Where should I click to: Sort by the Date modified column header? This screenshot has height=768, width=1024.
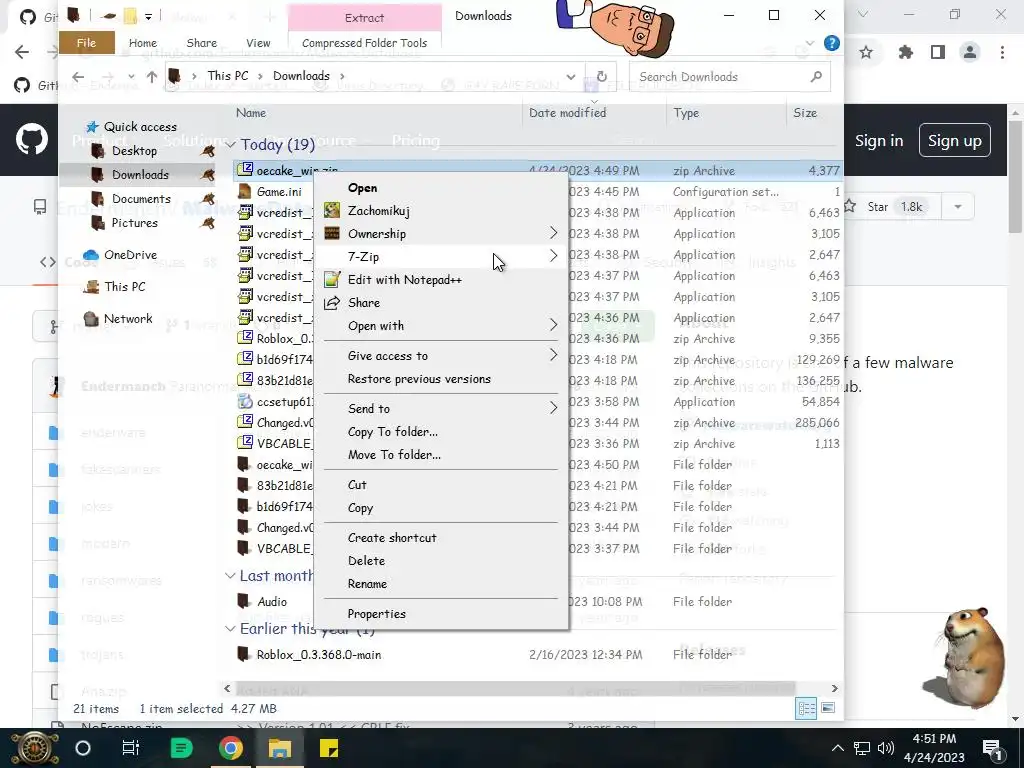click(568, 113)
